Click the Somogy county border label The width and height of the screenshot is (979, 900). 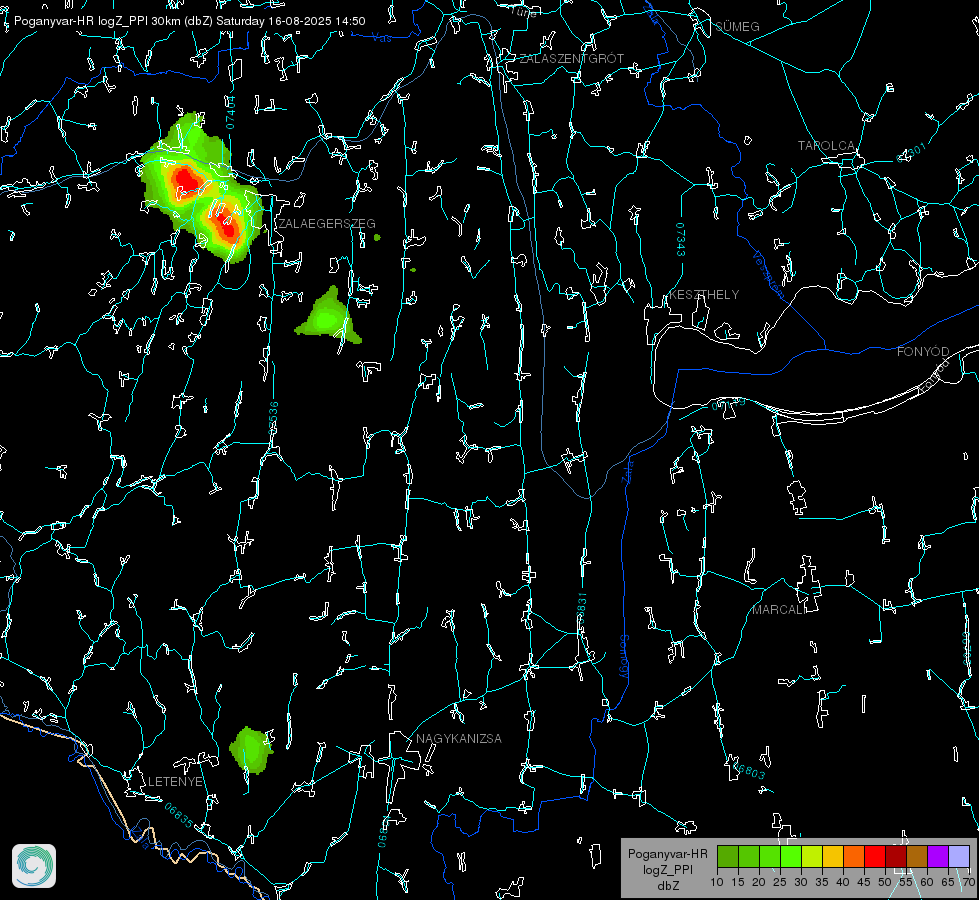point(624,656)
